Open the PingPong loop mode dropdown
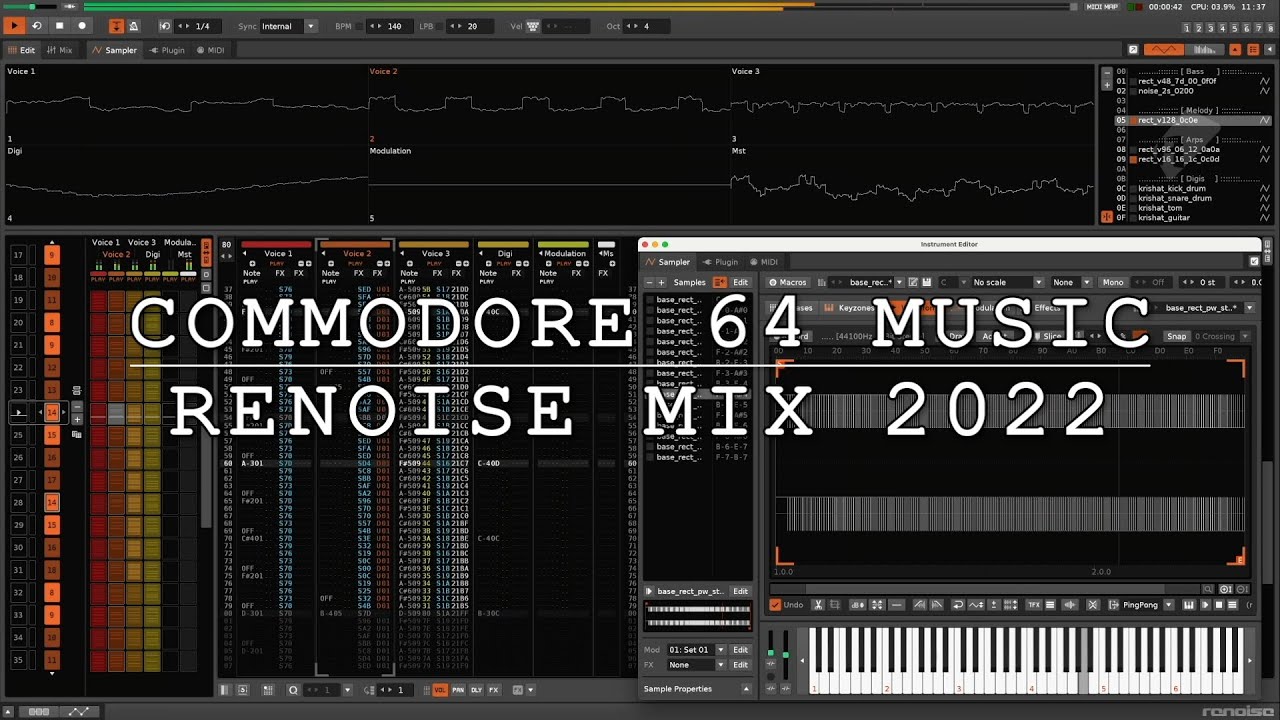The width and height of the screenshot is (1280, 720). click(1147, 605)
